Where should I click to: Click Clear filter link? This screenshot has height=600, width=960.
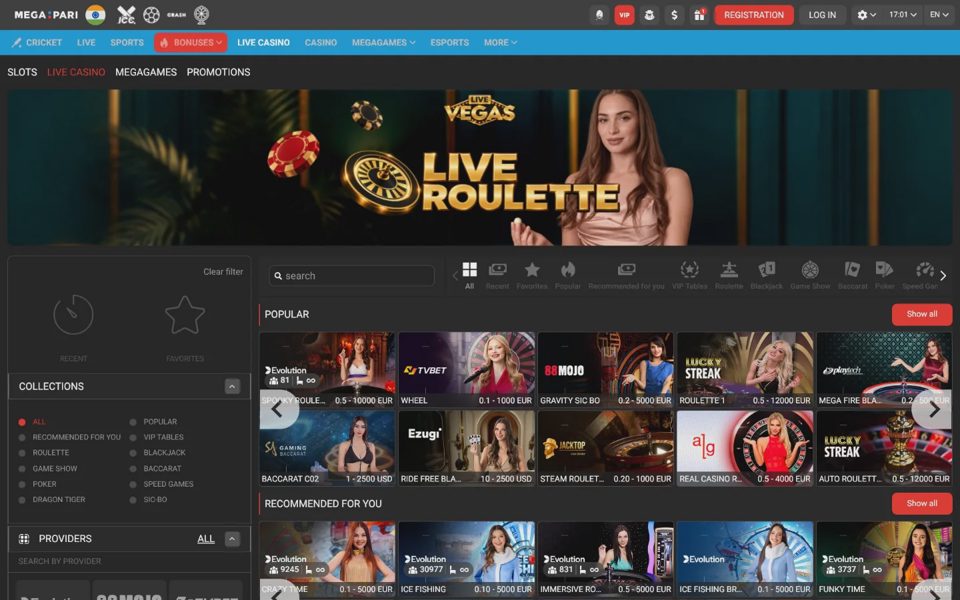(x=223, y=272)
